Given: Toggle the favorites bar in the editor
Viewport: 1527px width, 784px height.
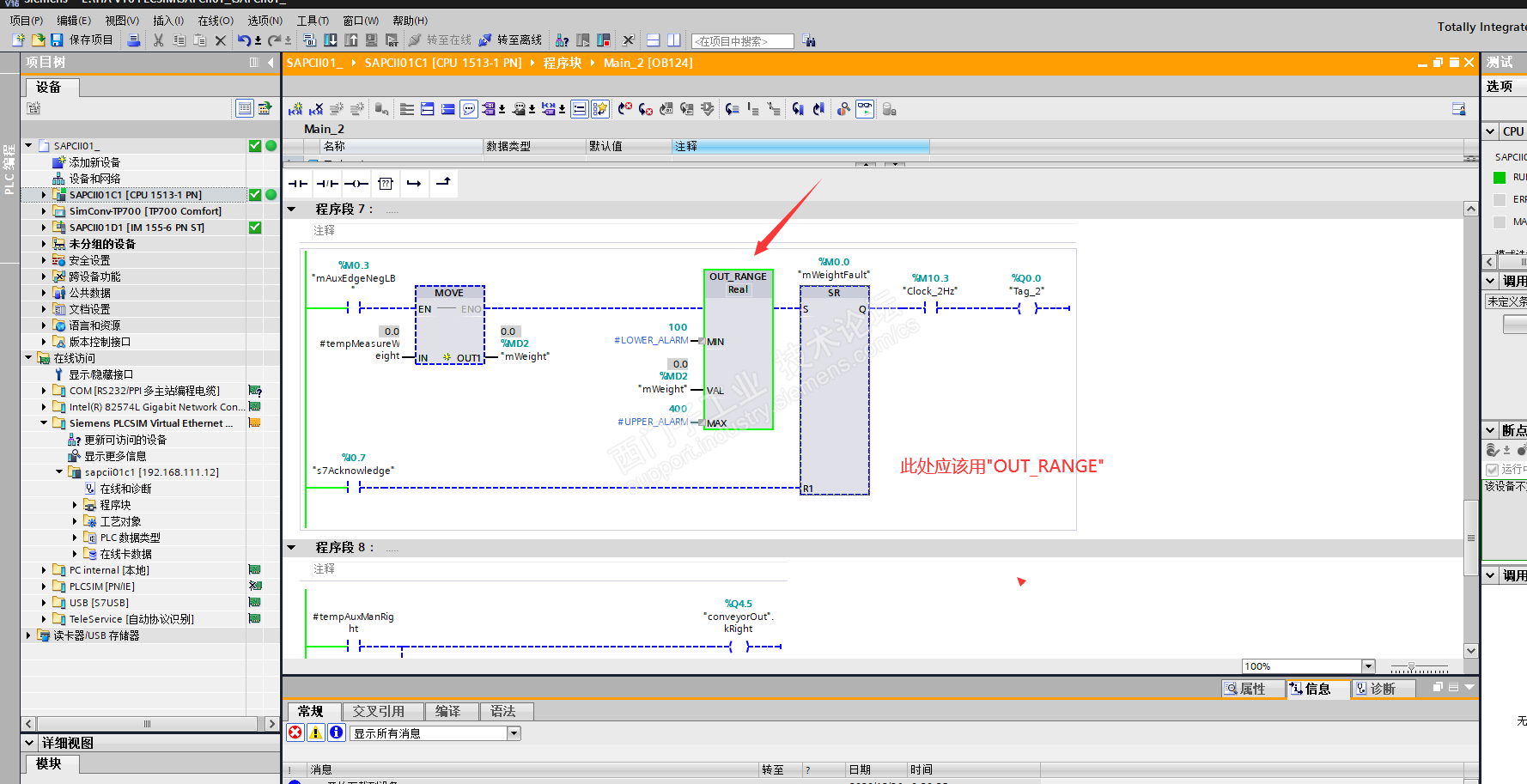Looking at the screenshot, I should [x=600, y=109].
